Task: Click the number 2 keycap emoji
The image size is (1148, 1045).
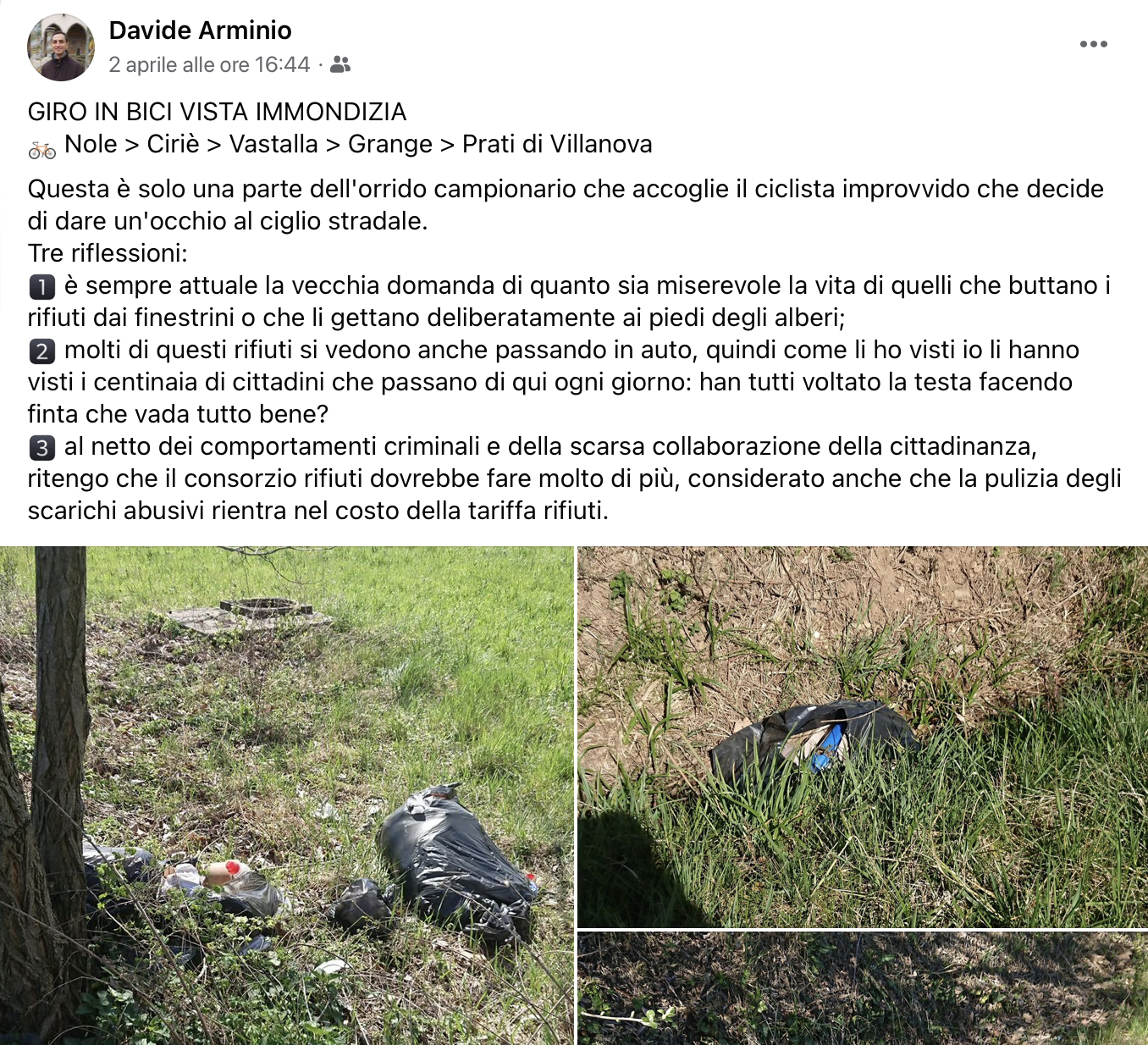Action: click(x=42, y=351)
